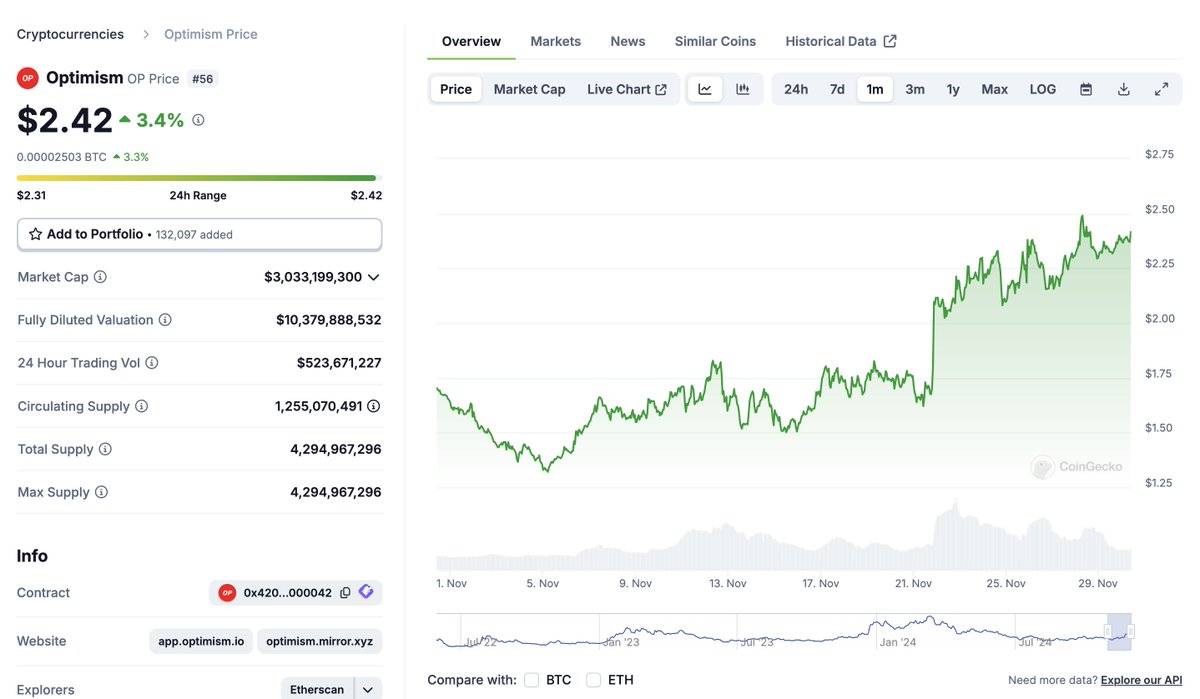Image resolution: width=1200 pixels, height=699 pixels.
Task: Click Add to Portfolio button
Action: coord(199,234)
